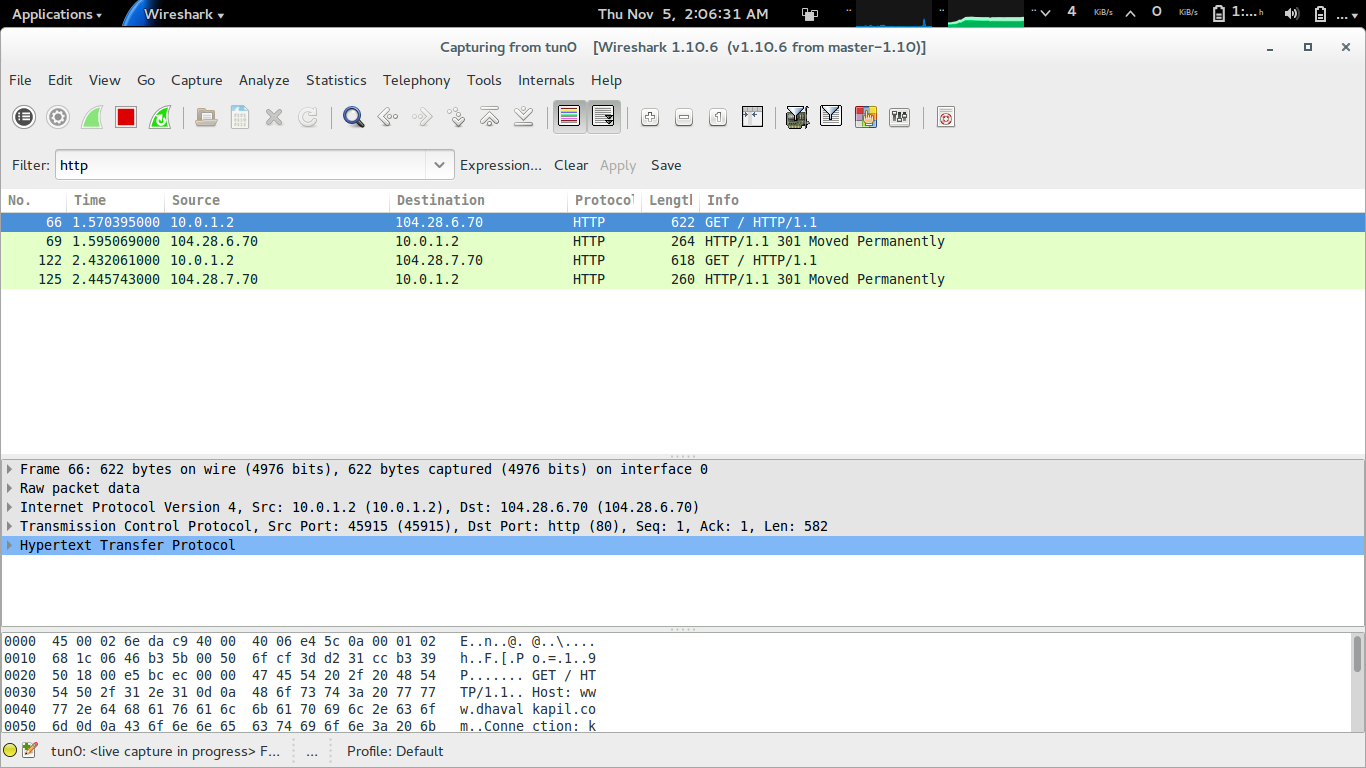
Task: Open the Go menu
Action: pos(146,80)
